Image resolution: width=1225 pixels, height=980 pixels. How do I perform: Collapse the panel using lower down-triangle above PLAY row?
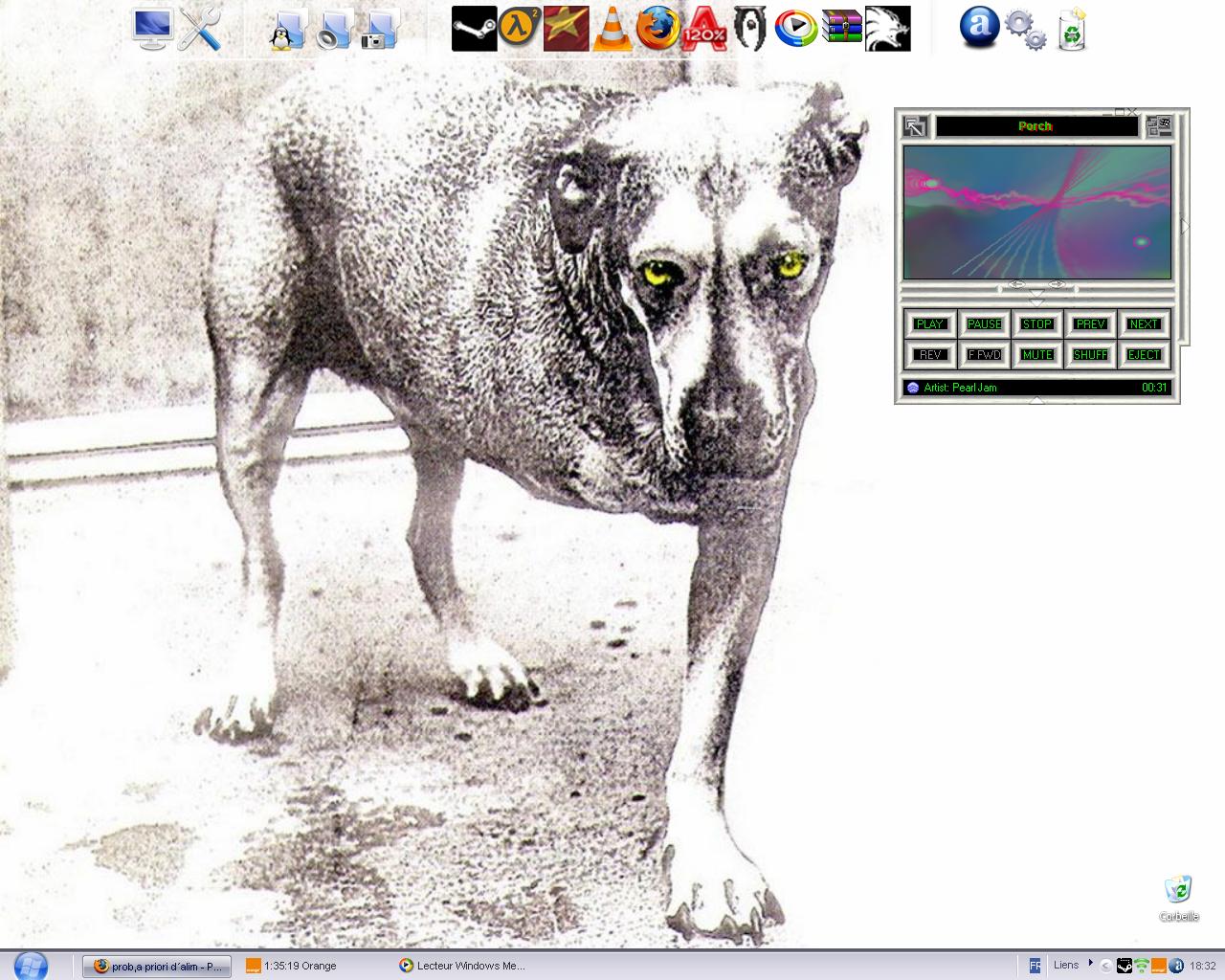click(x=1036, y=302)
